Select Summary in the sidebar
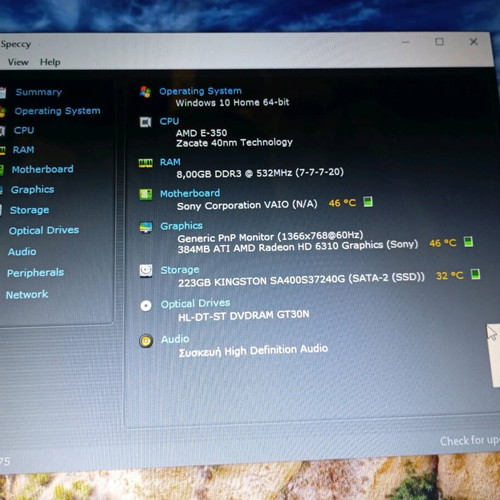The width and height of the screenshot is (500, 500). (x=39, y=92)
